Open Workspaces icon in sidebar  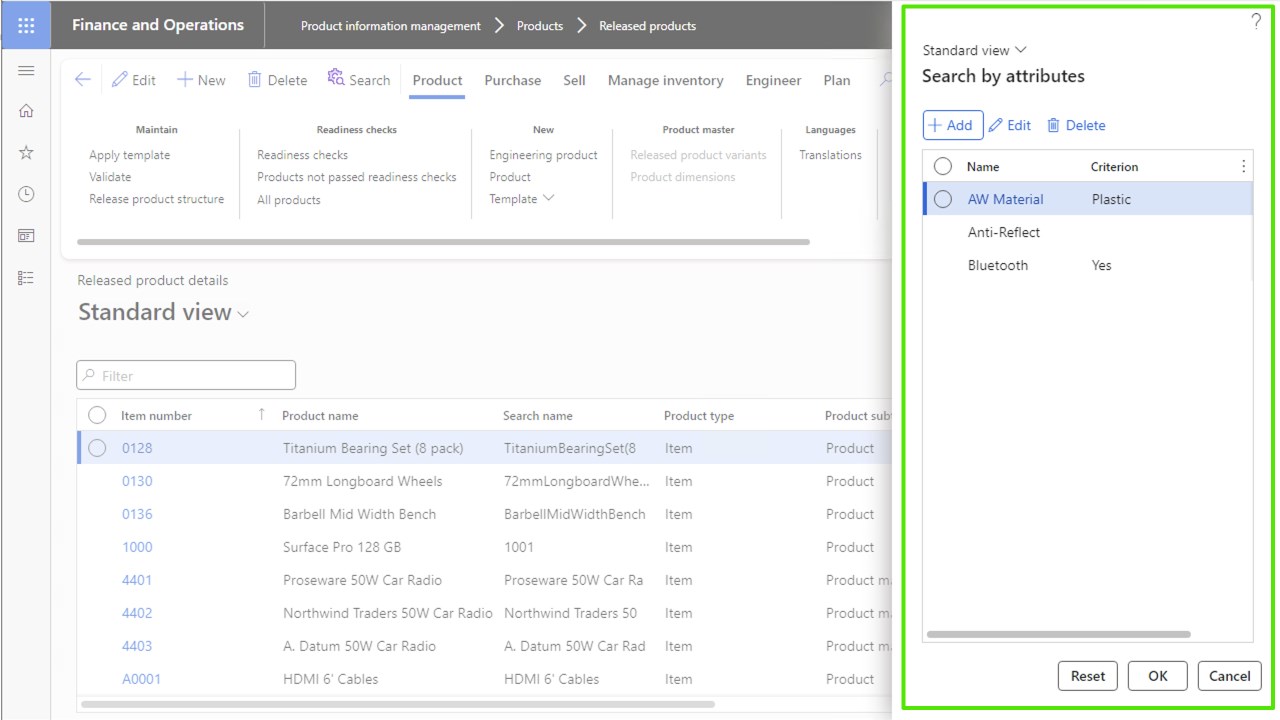(x=26, y=236)
